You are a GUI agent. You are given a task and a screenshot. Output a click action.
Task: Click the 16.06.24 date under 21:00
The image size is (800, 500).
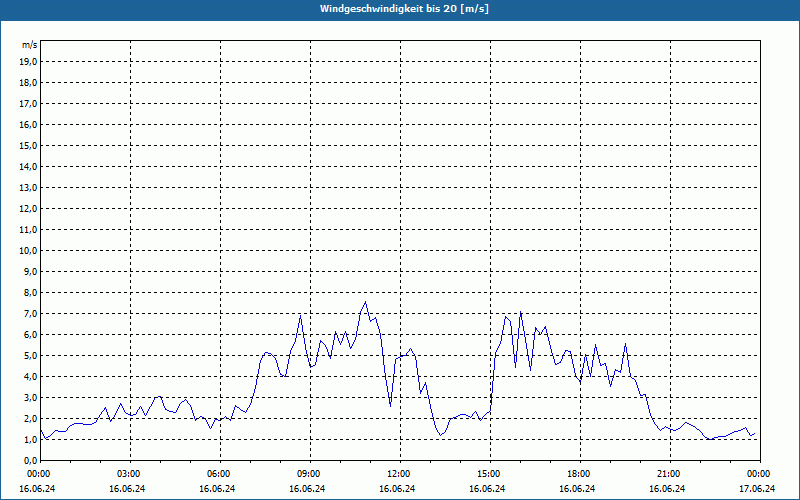pos(667,488)
